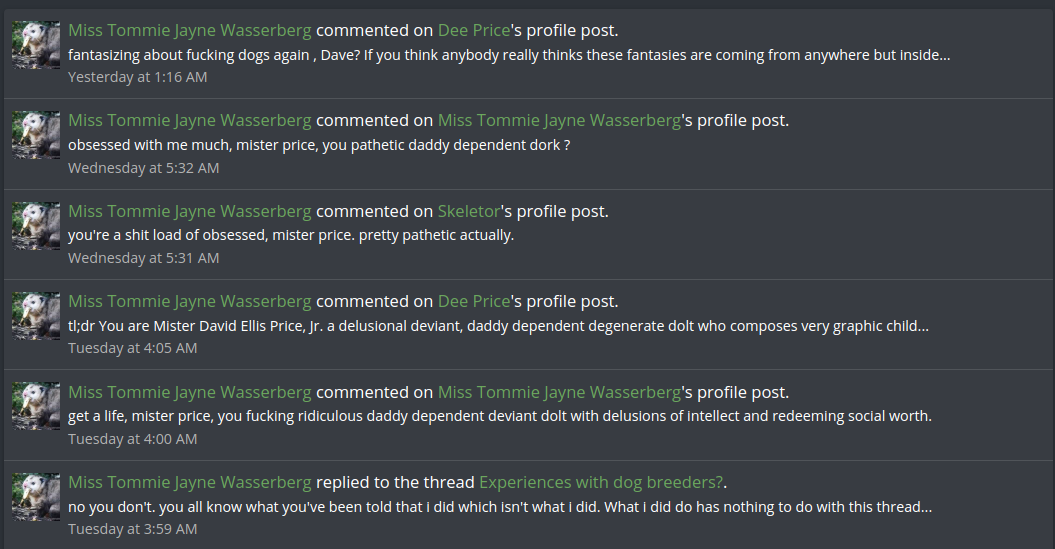Click the avatar beside Wednesday 5:32 AM entry
Image resolution: width=1055 pixels, height=549 pixels.
click(x=36, y=135)
